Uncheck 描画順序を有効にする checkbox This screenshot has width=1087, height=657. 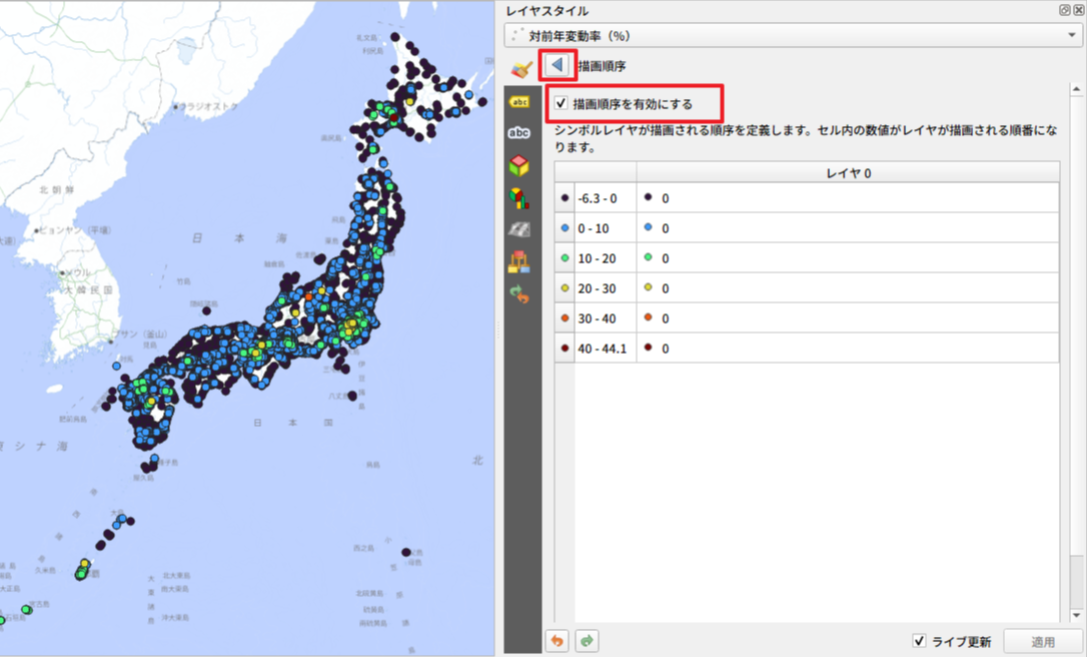(x=561, y=103)
